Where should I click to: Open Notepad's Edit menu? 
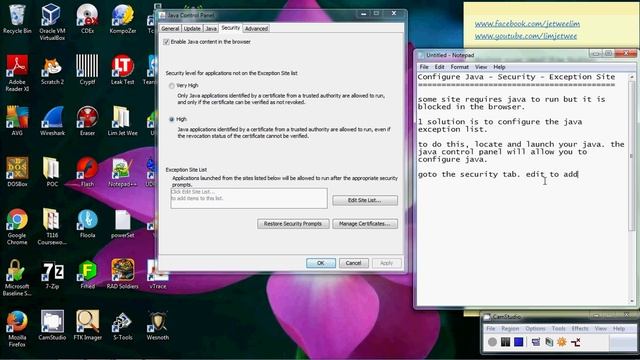(440, 67)
